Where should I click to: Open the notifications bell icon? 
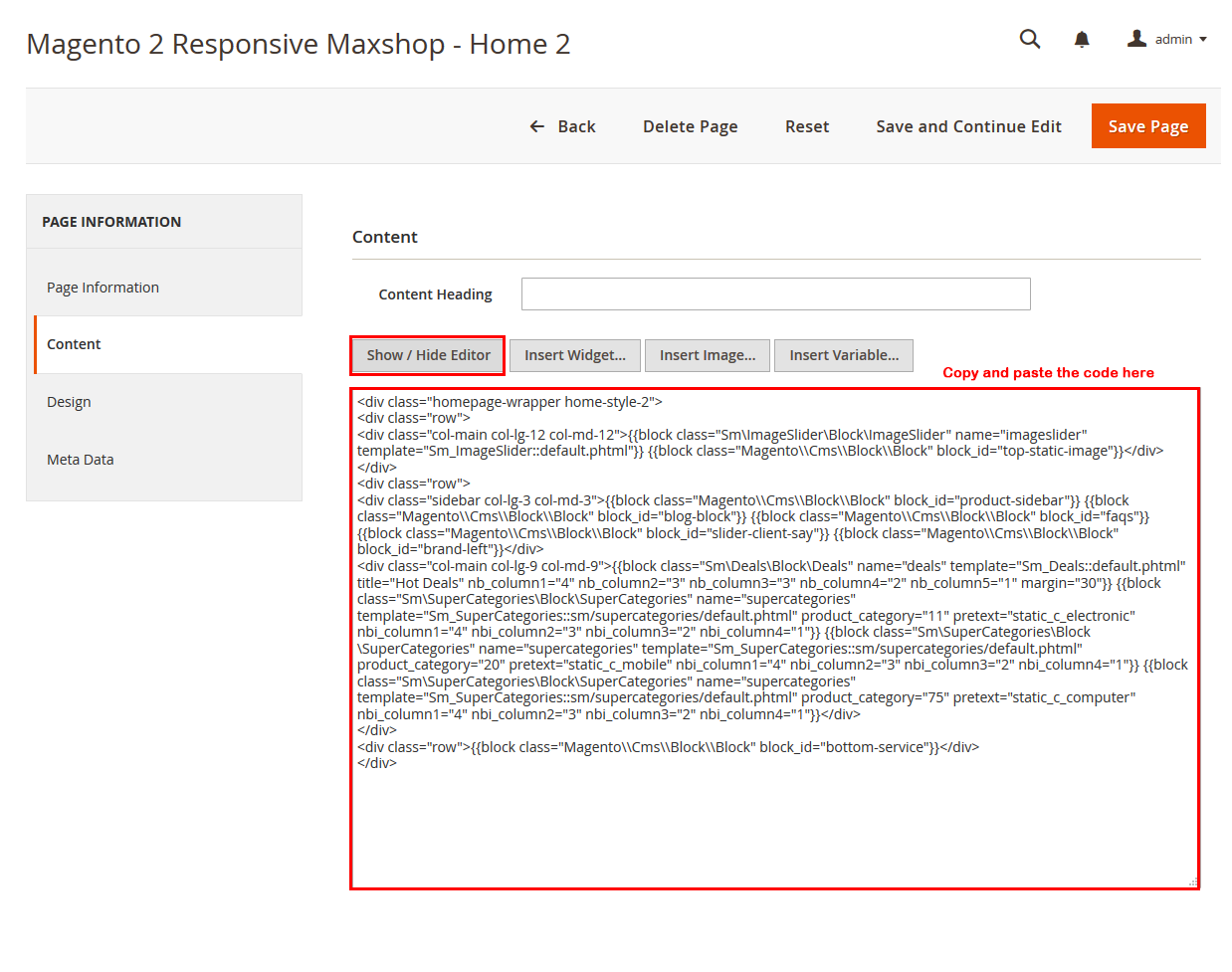pyautogui.click(x=1082, y=39)
